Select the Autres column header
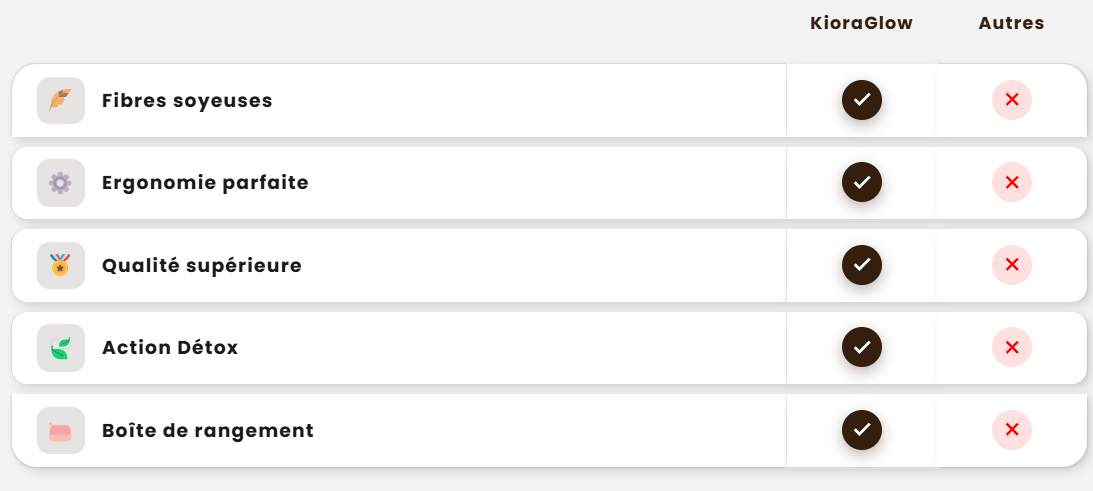The image size is (1093, 491). click(x=1011, y=23)
